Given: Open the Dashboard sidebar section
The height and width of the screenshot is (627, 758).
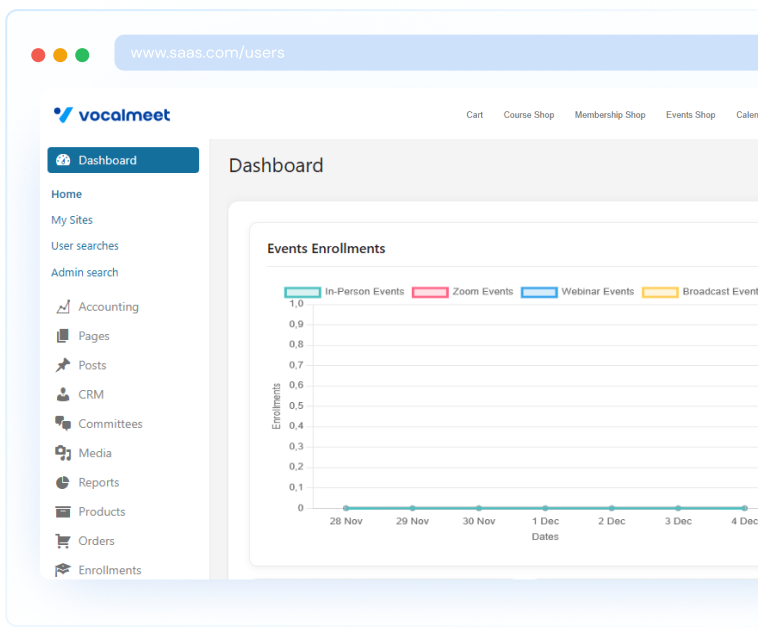Looking at the screenshot, I should (x=123, y=160).
